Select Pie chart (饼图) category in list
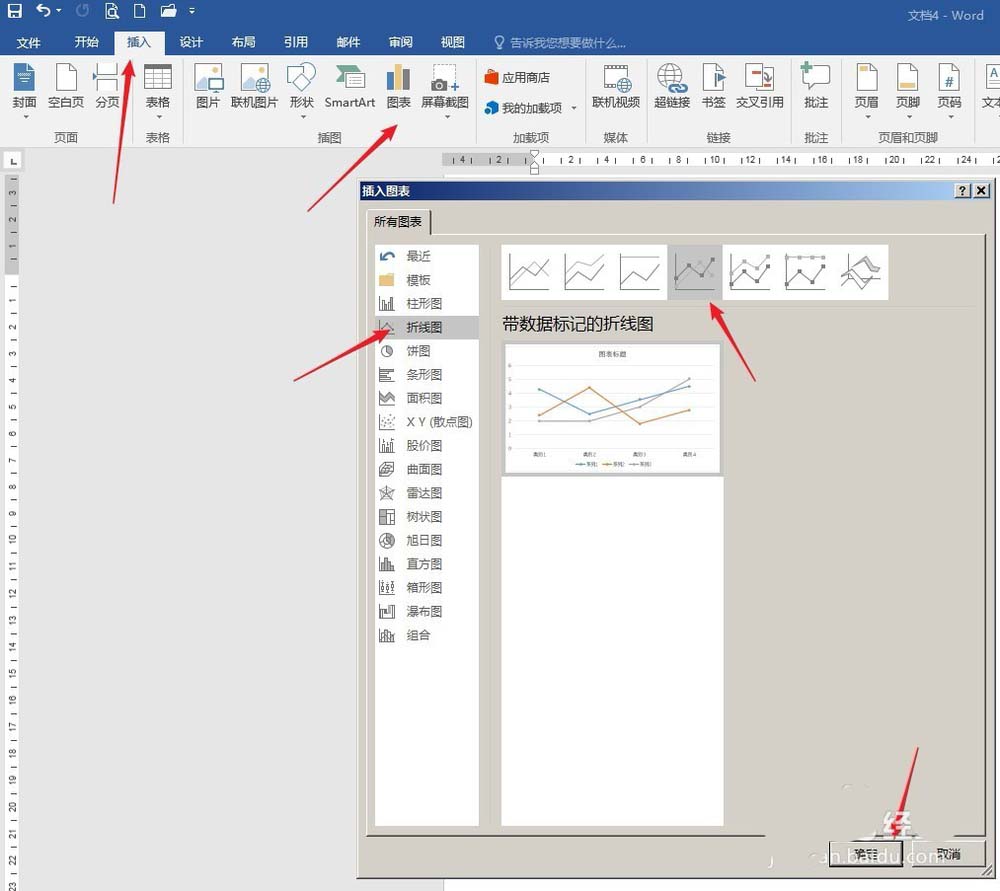The width and height of the screenshot is (1000, 891). 418,351
